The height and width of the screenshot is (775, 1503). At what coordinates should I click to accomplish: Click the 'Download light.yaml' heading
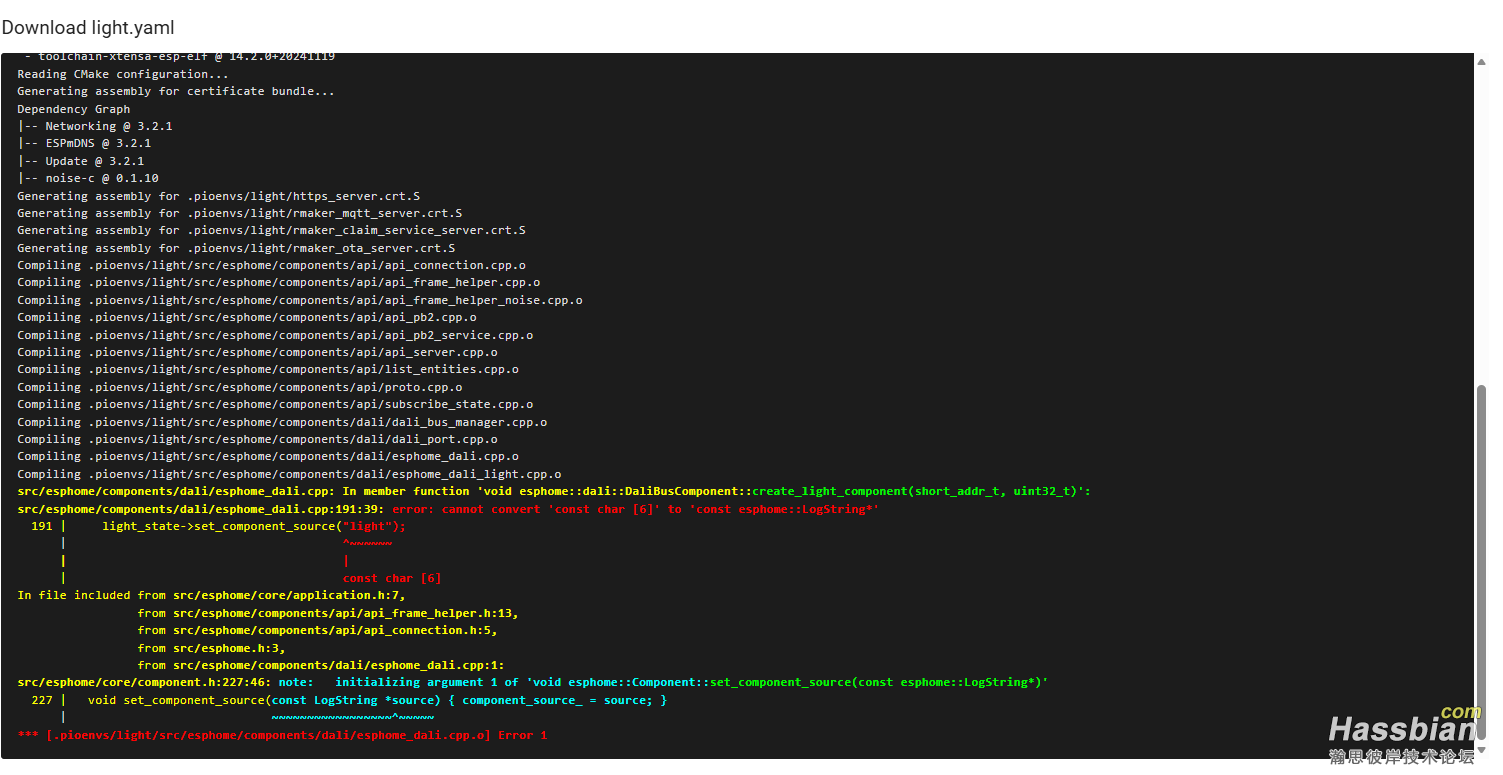pyautogui.click(x=88, y=28)
